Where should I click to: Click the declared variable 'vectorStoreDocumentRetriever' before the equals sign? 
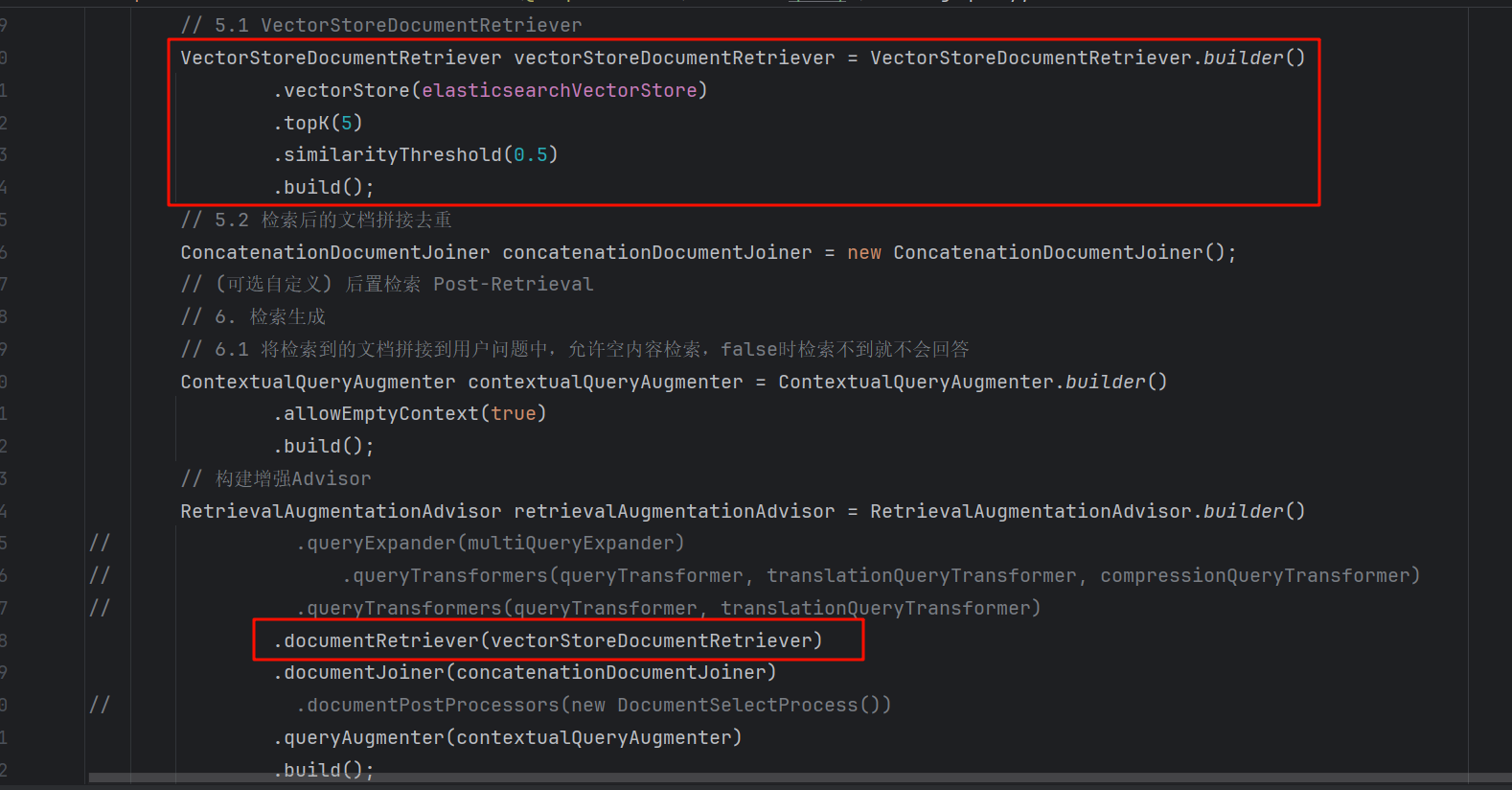click(675, 58)
